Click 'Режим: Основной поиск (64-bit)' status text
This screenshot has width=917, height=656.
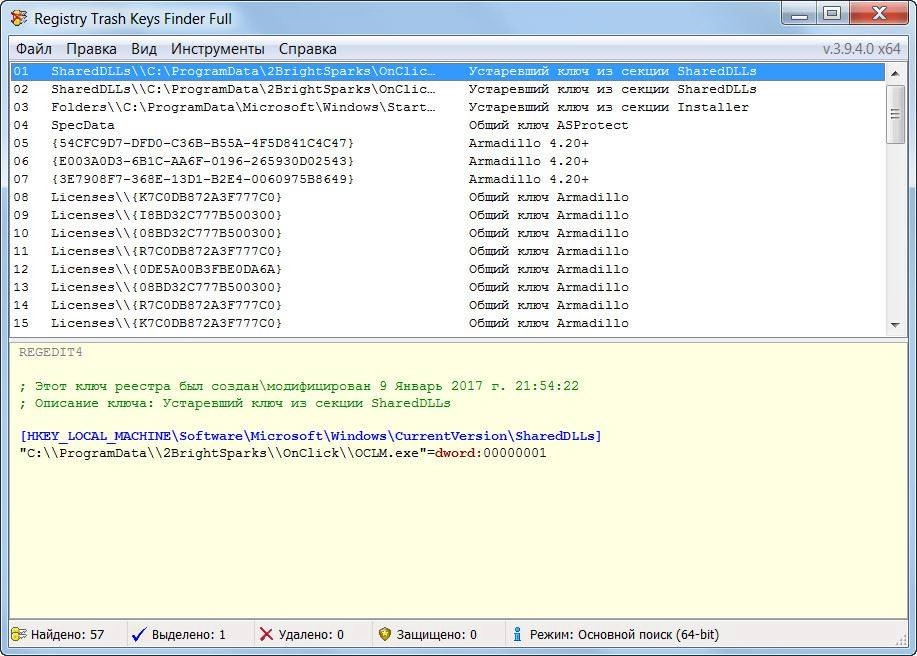[624, 634]
